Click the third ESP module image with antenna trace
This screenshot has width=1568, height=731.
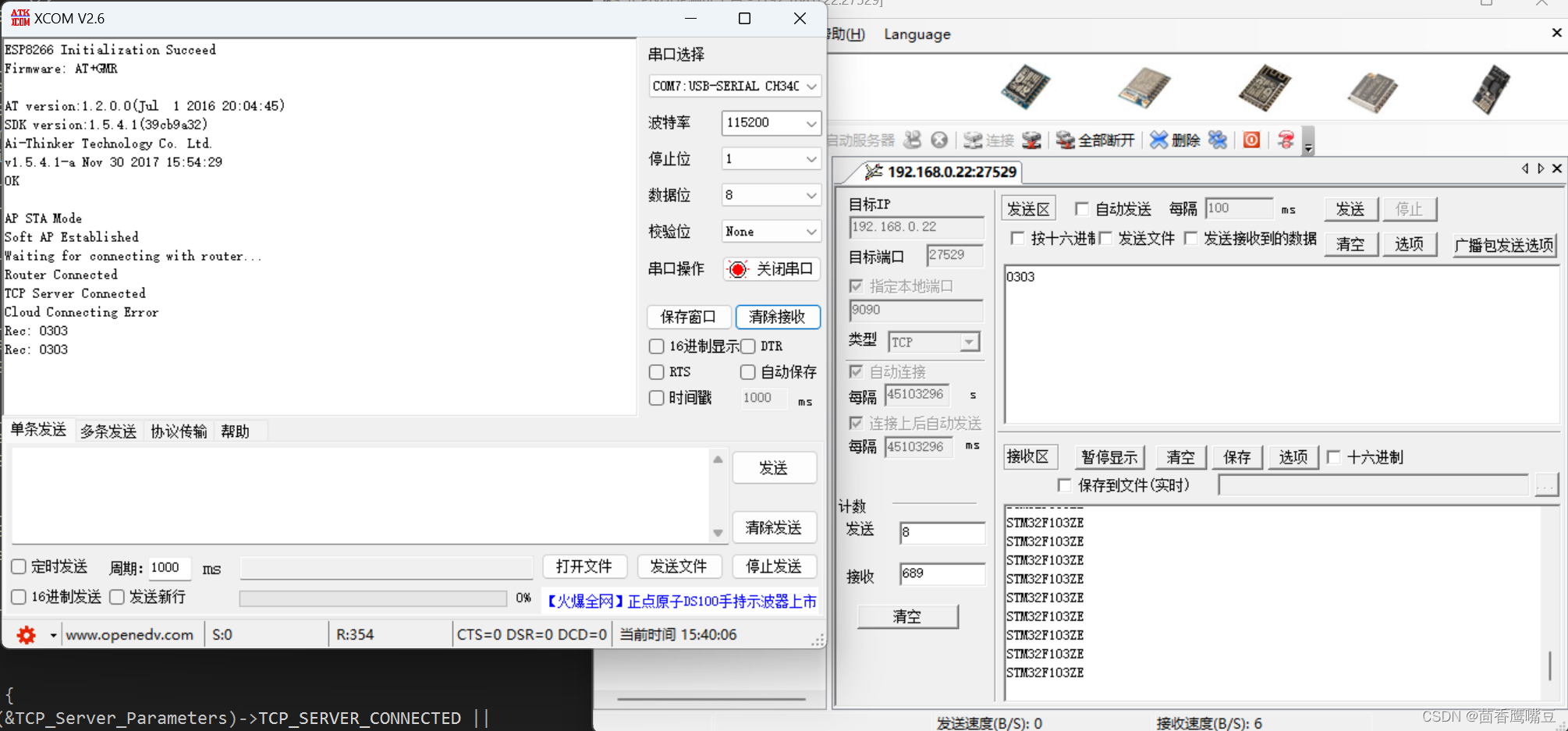click(x=1265, y=87)
